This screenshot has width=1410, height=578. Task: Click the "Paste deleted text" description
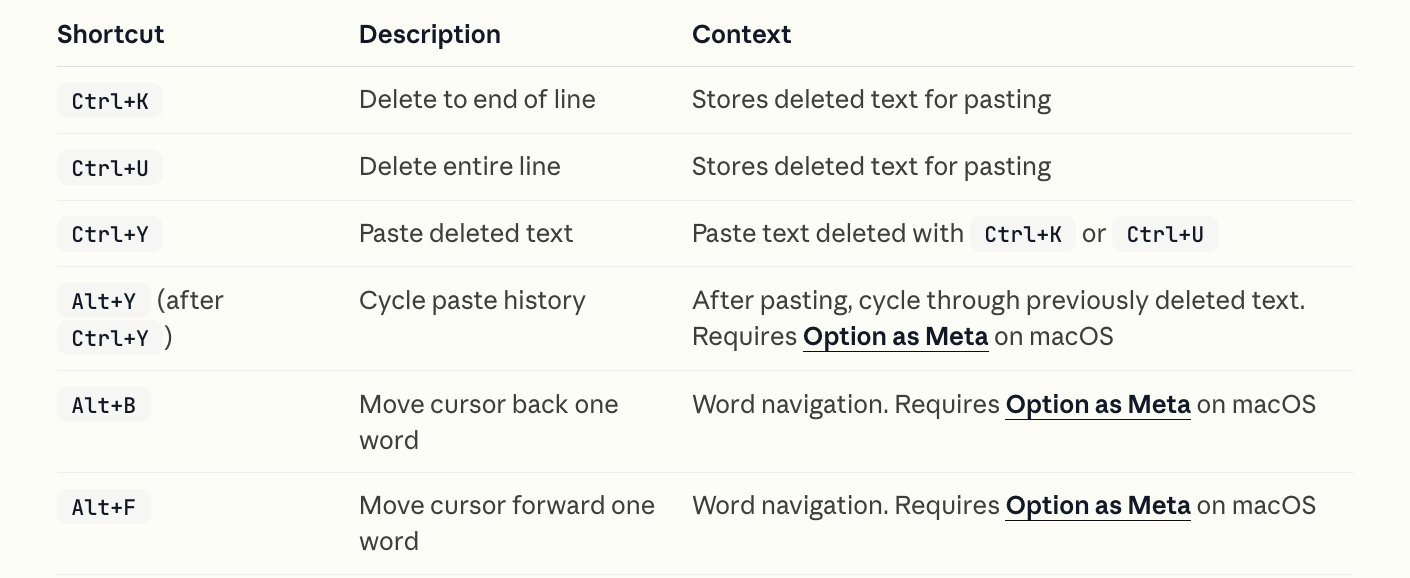pos(466,234)
